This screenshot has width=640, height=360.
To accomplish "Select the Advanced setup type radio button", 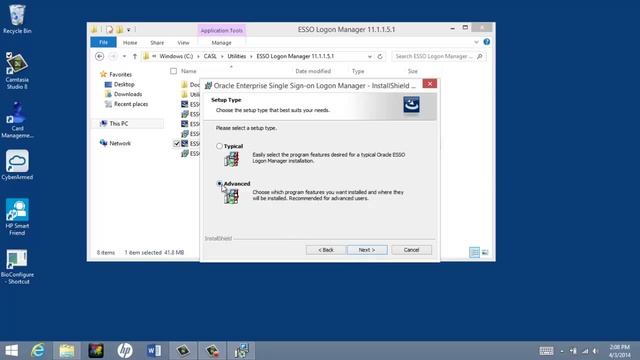I will click(219, 184).
